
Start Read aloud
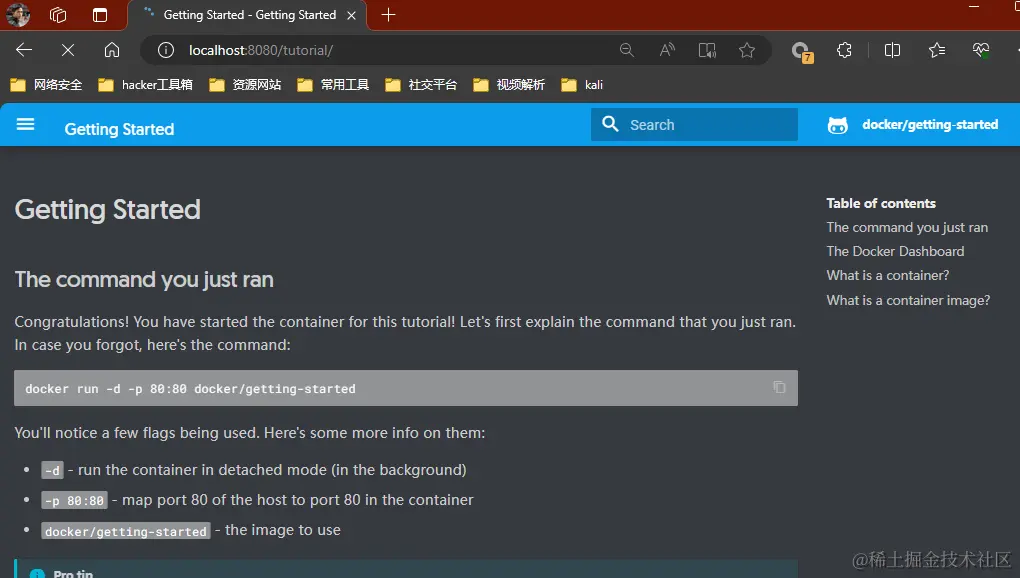coord(667,50)
